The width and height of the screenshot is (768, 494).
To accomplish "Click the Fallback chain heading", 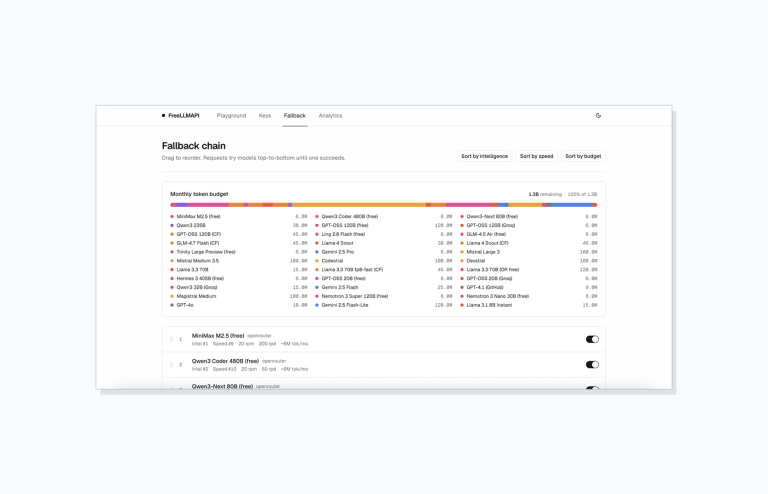I will pyautogui.click(x=193, y=146).
